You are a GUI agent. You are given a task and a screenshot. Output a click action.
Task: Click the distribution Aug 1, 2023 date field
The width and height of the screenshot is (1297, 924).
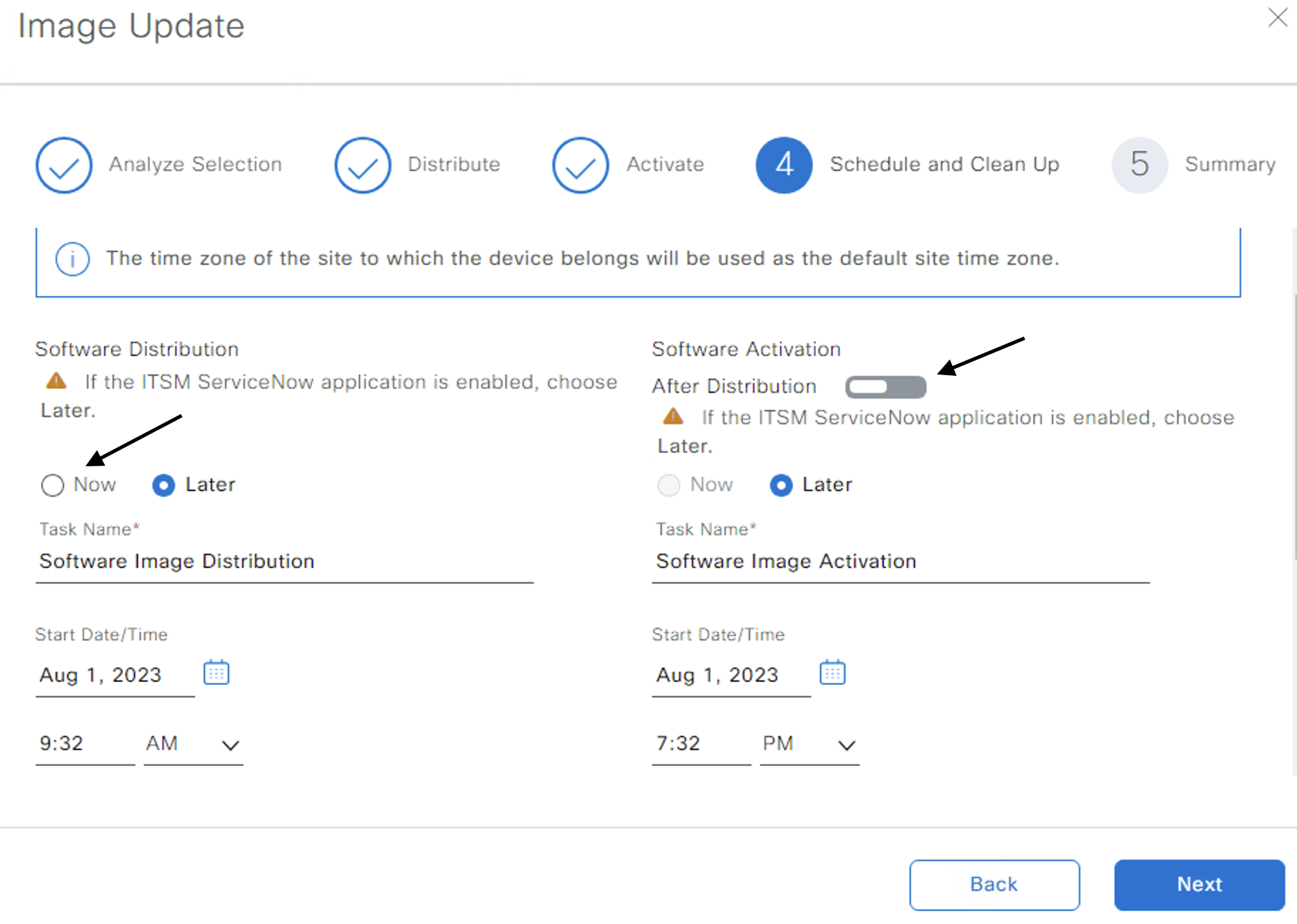coord(115,676)
